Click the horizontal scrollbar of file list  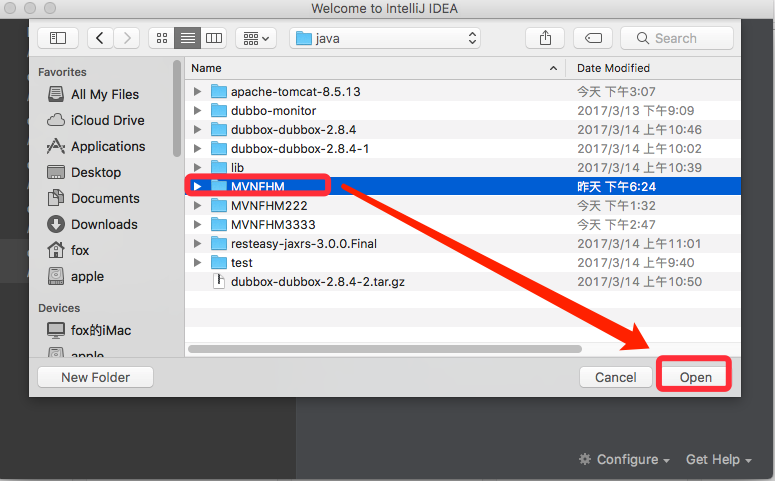[385, 349]
